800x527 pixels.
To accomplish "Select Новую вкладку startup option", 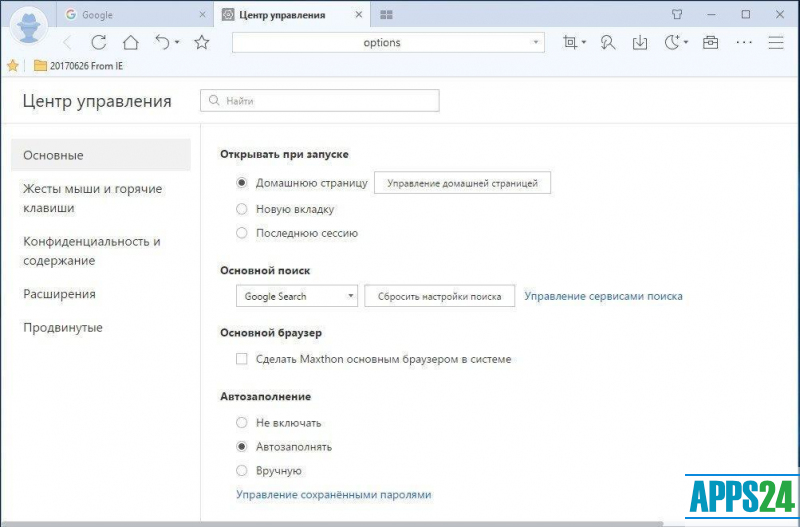I will 242,209.
